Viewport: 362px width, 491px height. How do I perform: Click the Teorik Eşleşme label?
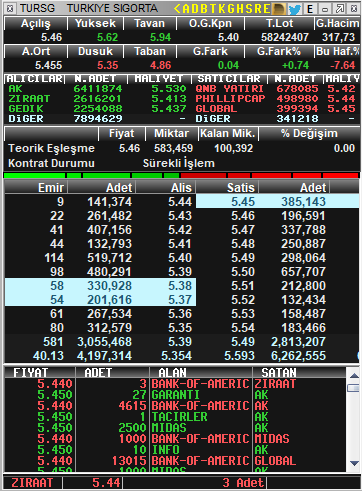51,148
